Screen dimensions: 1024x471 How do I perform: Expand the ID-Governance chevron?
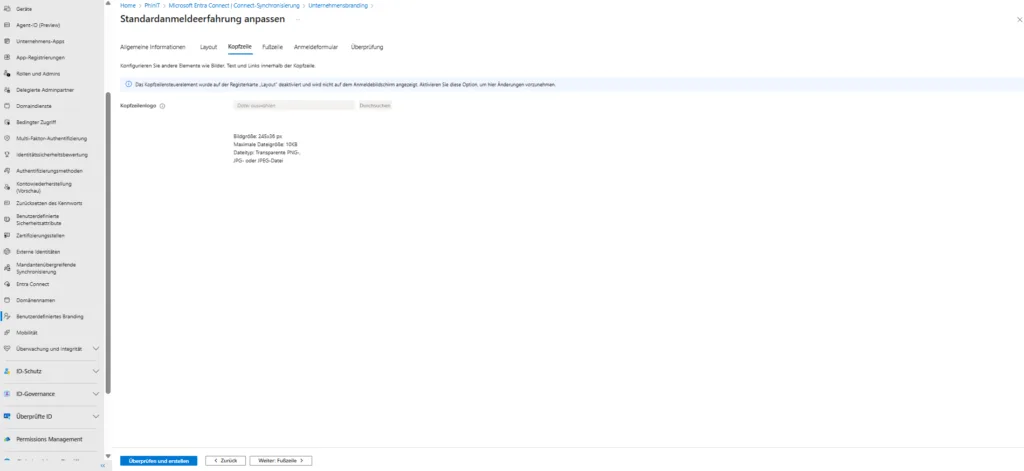coord(95,394)
